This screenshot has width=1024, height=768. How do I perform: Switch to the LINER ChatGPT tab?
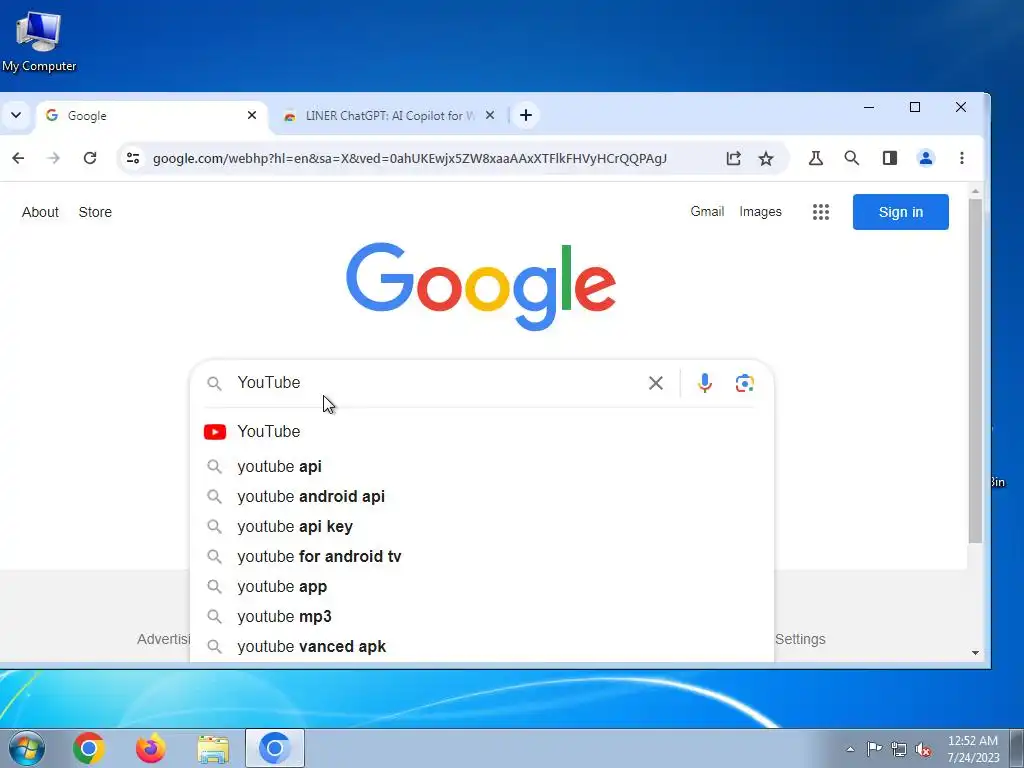point(390,116)
